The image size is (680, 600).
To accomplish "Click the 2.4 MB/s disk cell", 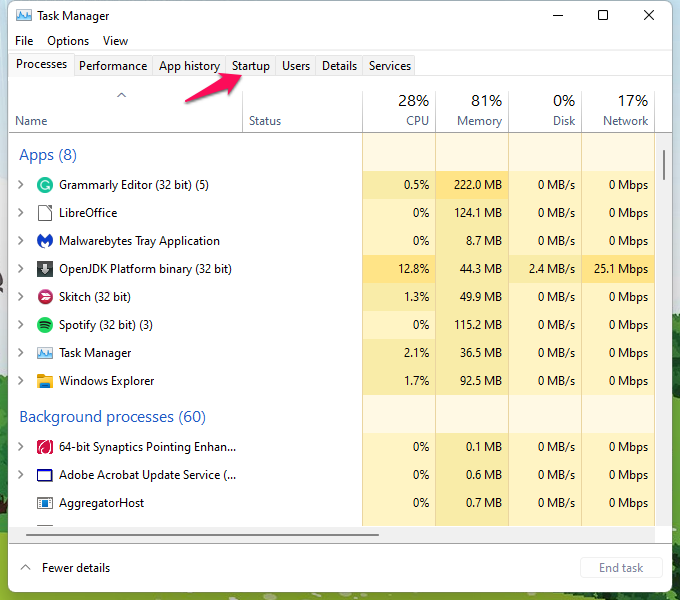I will coord(545,269).
